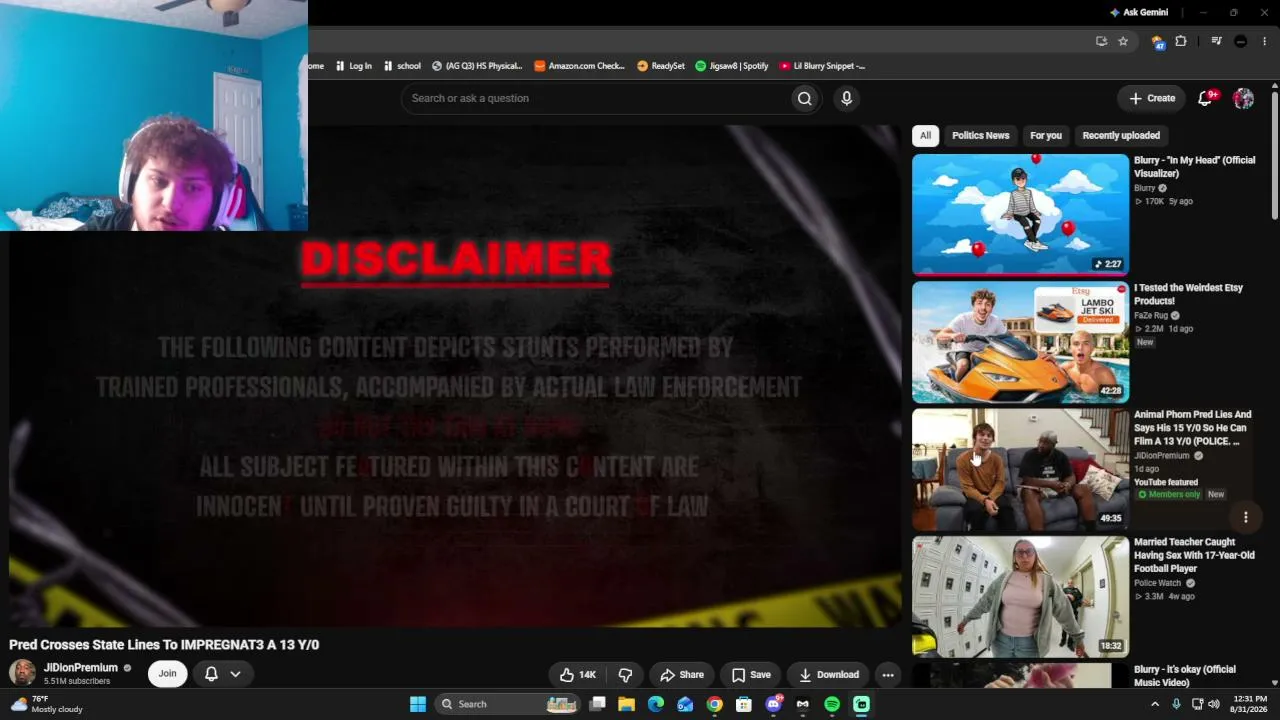Show hidden system tray icons
Image resolution: width=1280 pixels, height=720 pixels.
click(x=1155, y=704)
